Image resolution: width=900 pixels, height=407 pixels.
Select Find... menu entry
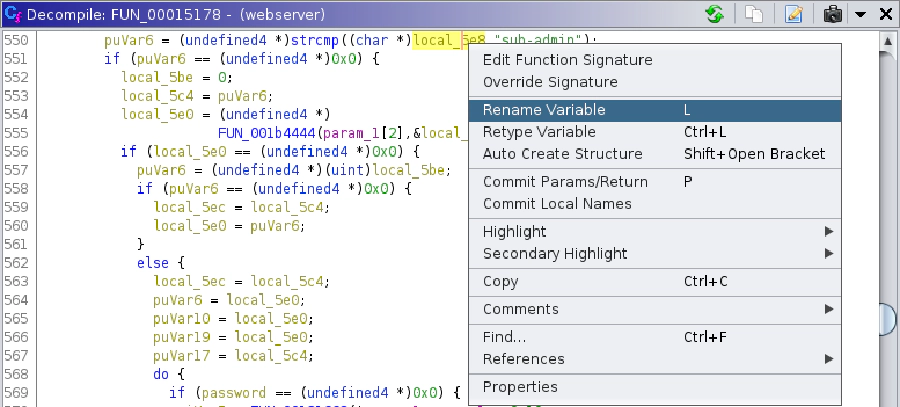pos(655,337)
